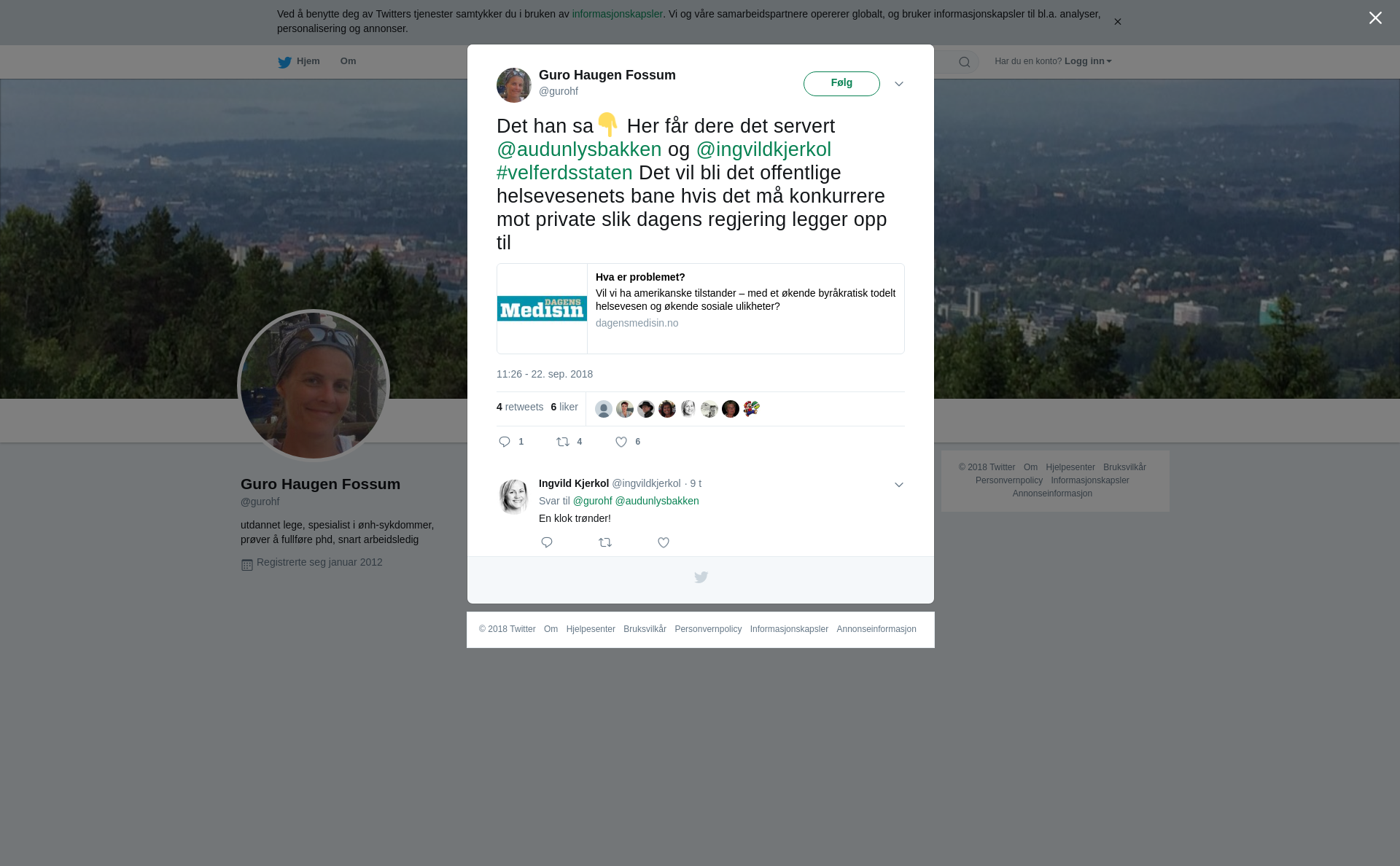Like the main tweet with the heart icon

pos(621,442)
